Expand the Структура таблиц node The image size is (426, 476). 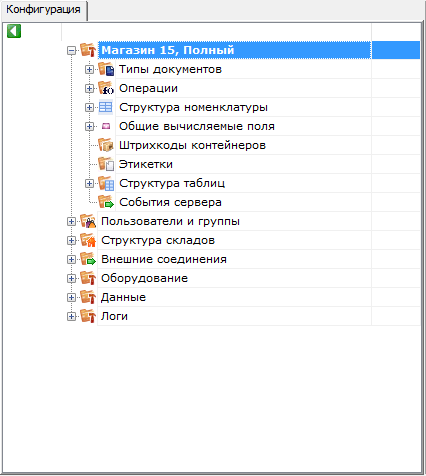pos(89,183)
